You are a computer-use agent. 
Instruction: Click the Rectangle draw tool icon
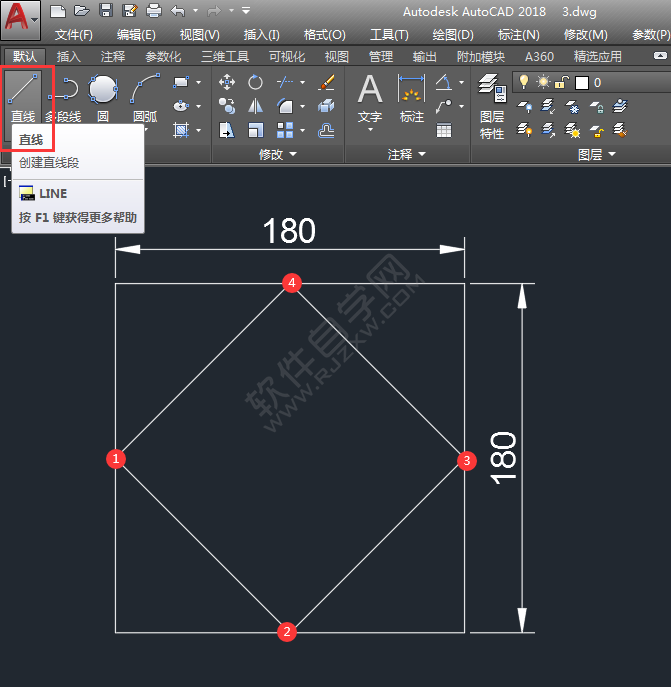coord(181,82)
